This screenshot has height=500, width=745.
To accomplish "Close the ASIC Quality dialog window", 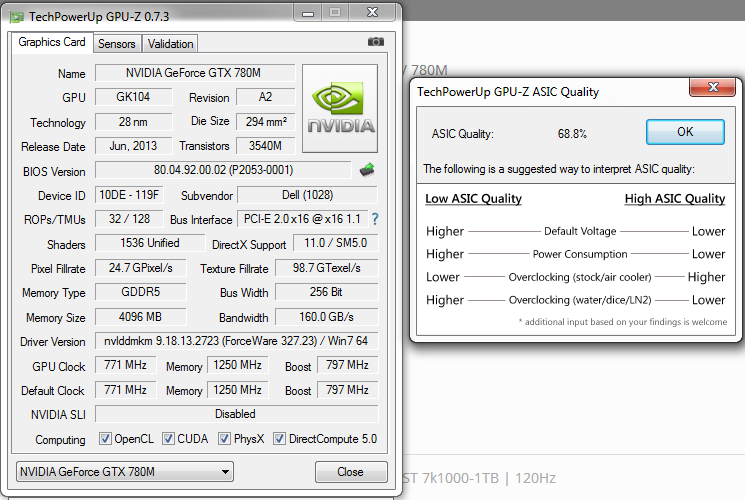I will 713,87.
